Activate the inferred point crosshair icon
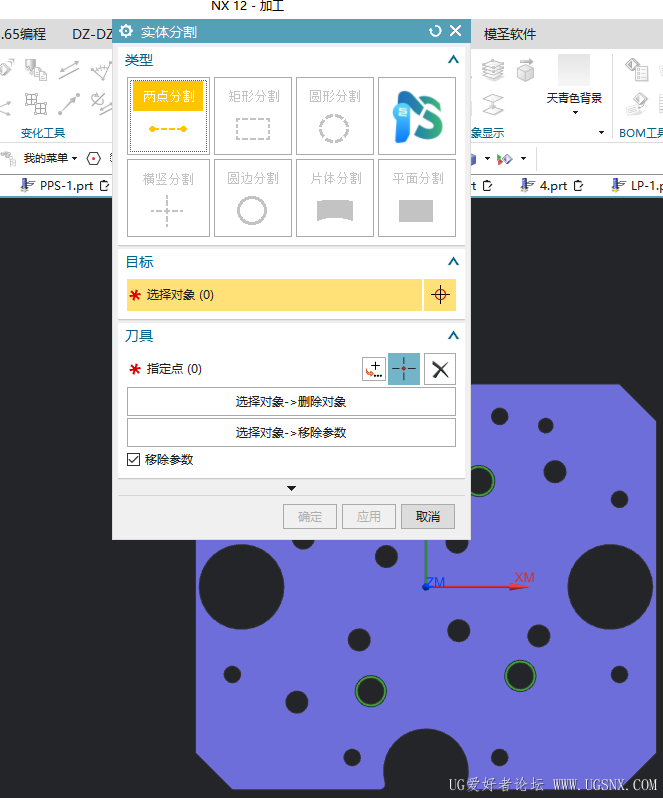 [x=404, y=369]
